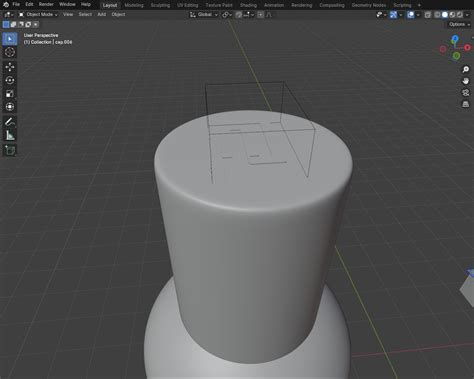Open the viewport shading options dropdown
This screenshot has width=474, height=379.
coord(467,15)
